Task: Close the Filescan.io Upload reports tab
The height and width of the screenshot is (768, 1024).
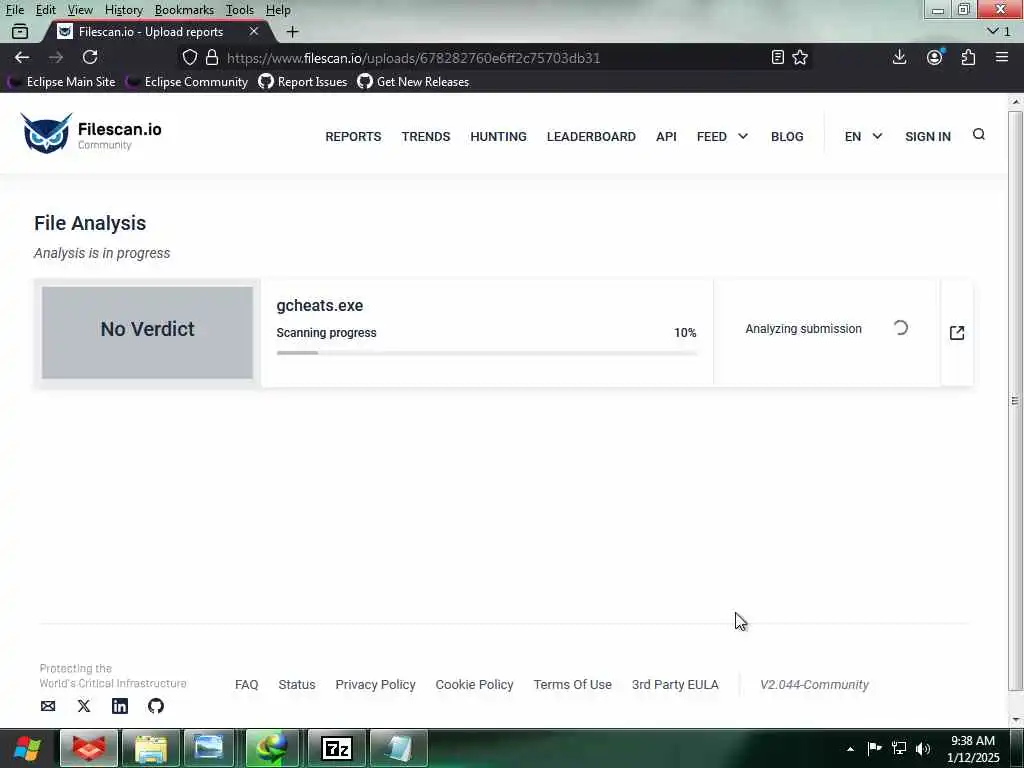Action: [x=254, y=31]
